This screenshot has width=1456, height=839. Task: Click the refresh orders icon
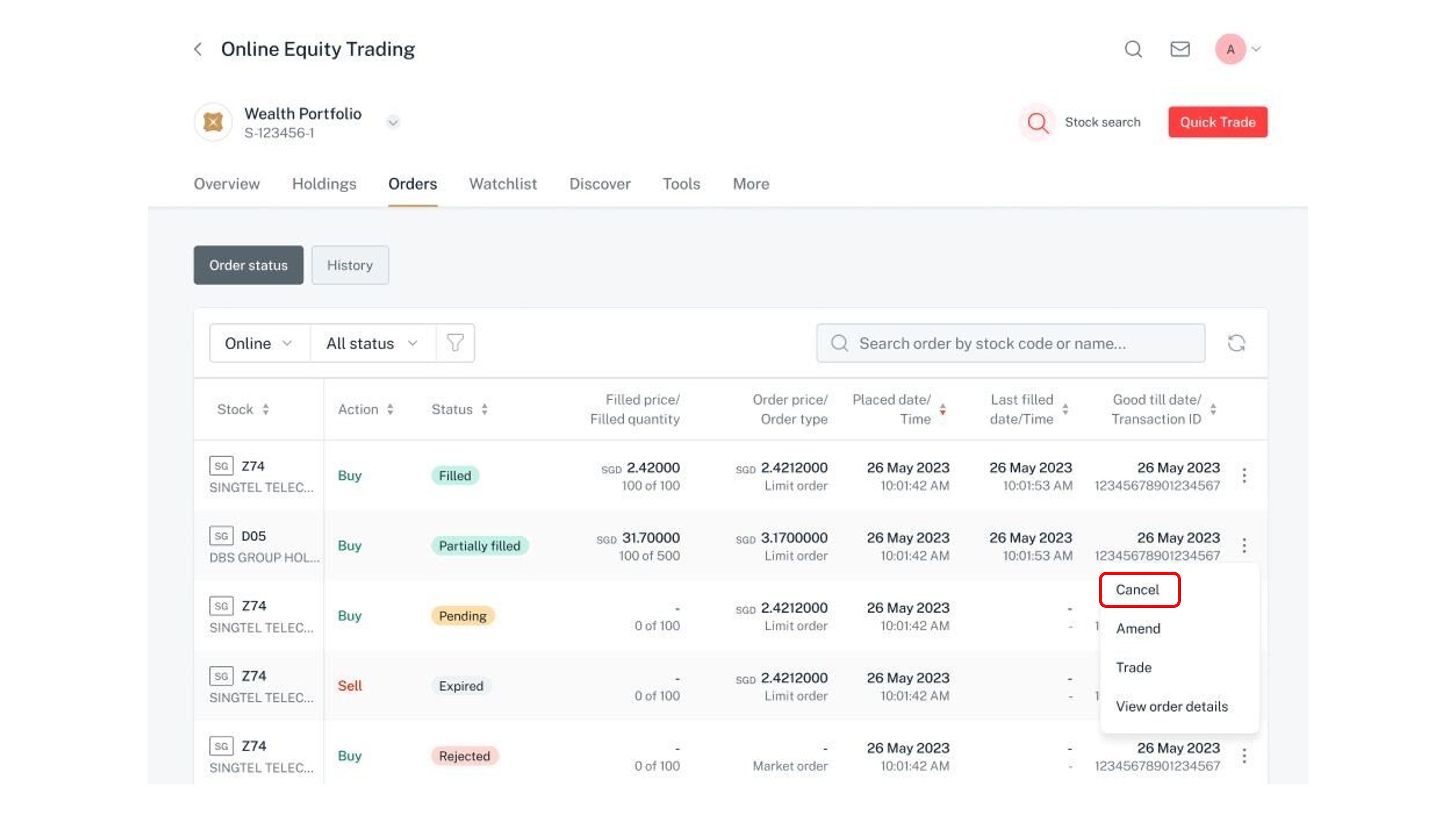click(x=1236, y=343)
